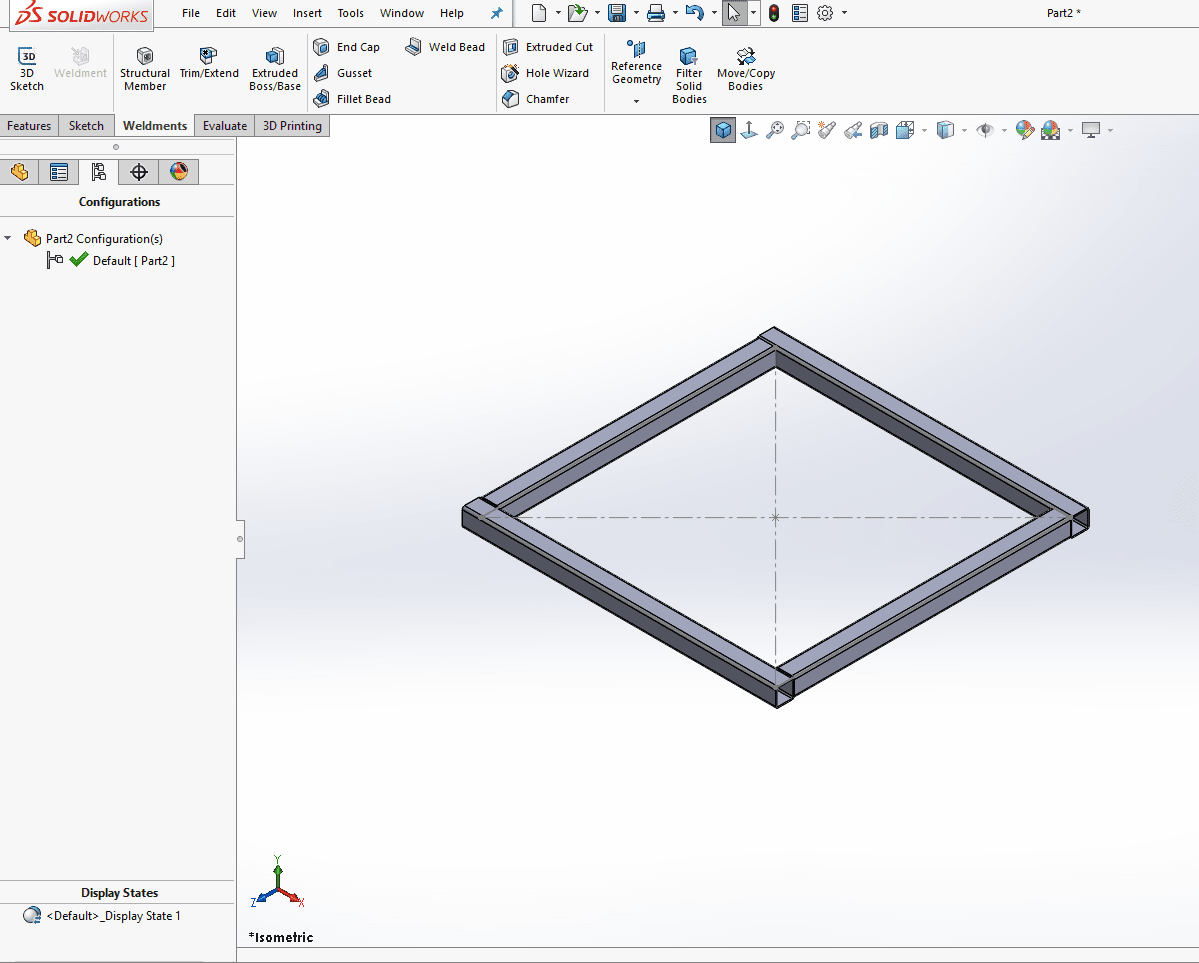Open the Help menu
1199x963 pixels.
coord(451,13)
